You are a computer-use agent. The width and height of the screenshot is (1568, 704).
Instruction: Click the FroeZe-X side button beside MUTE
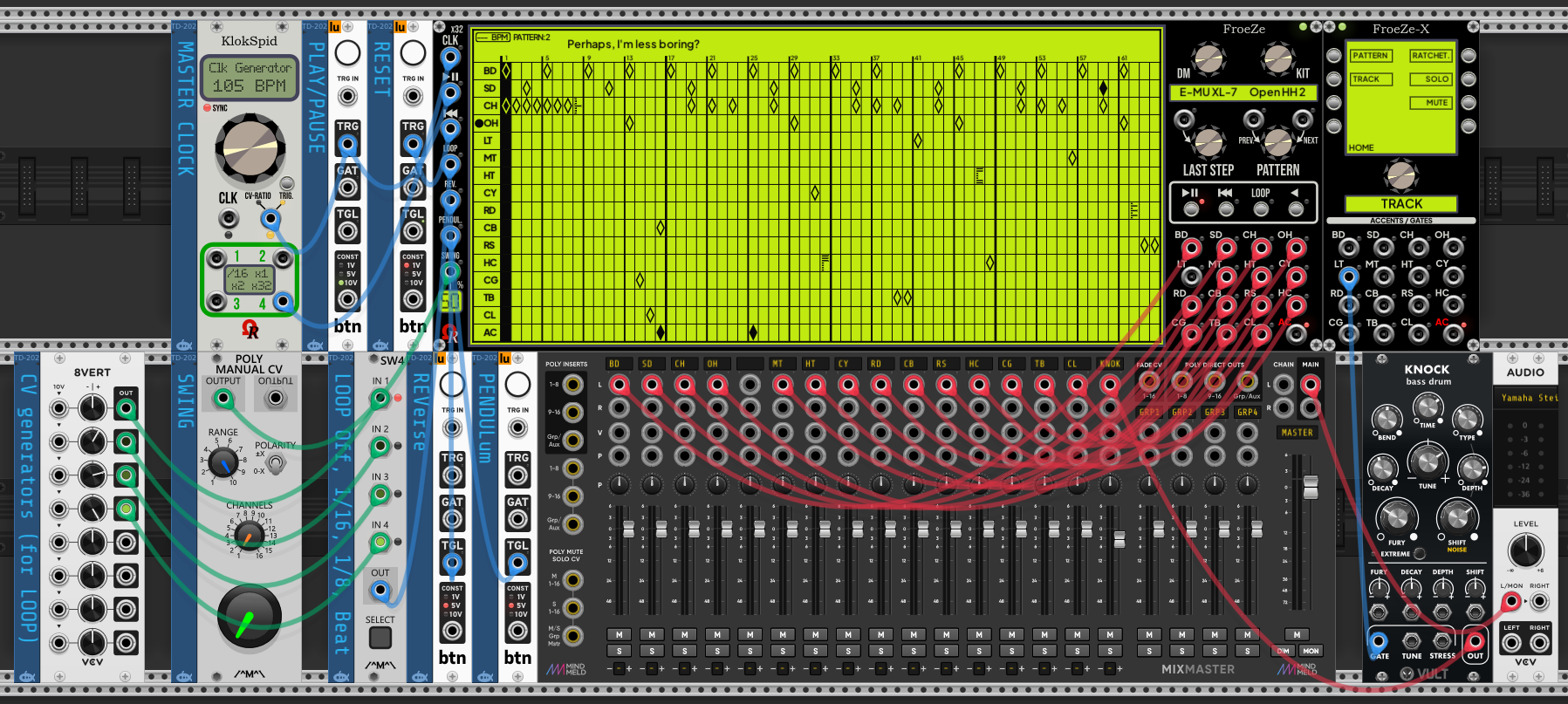pyautogui.click(x=1469, y=103)
